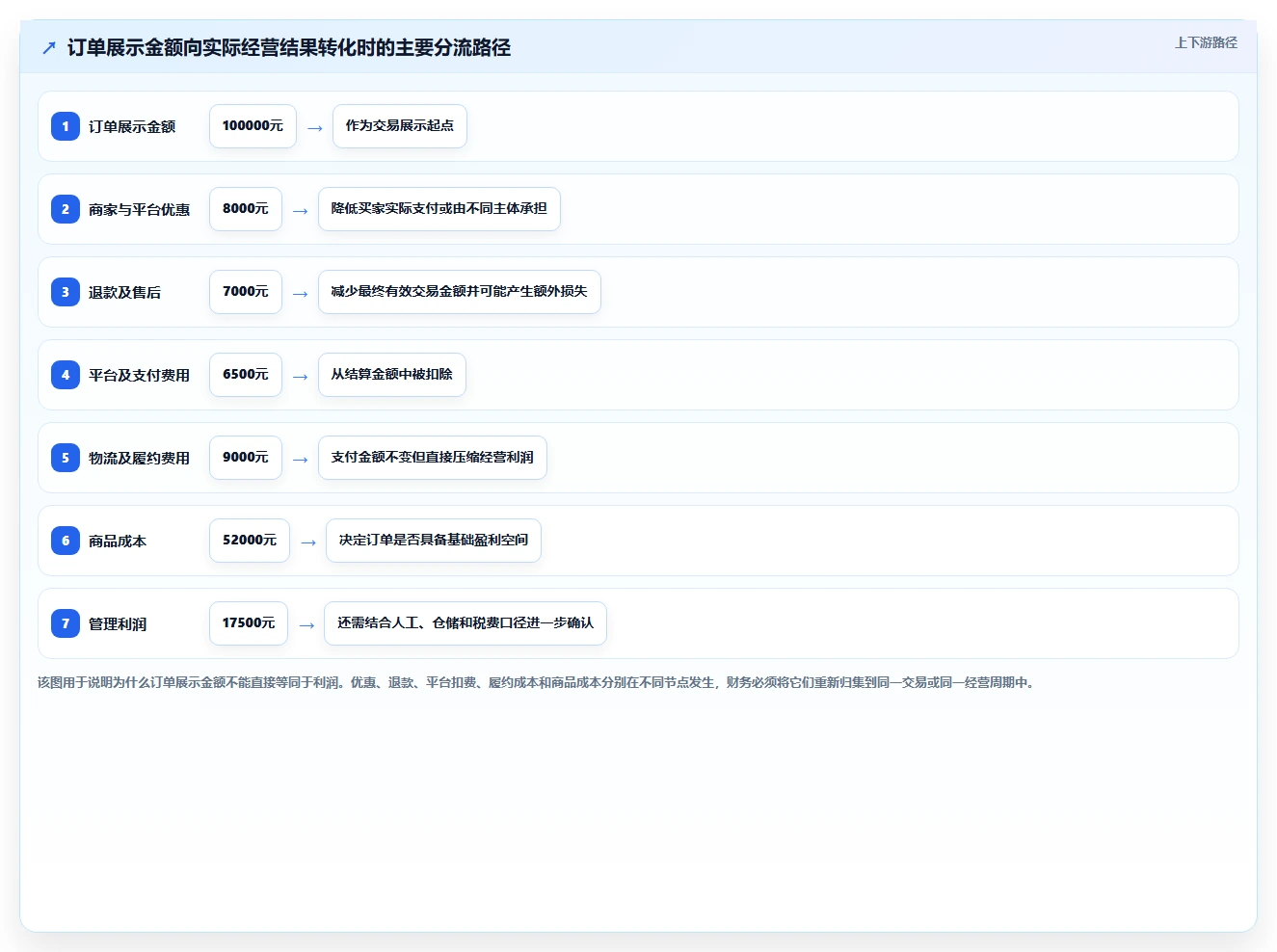The image size is (1277, 952).
Task: Click the 降低买家实际支付或由不同主体承担 box
Action: [439, 209]
